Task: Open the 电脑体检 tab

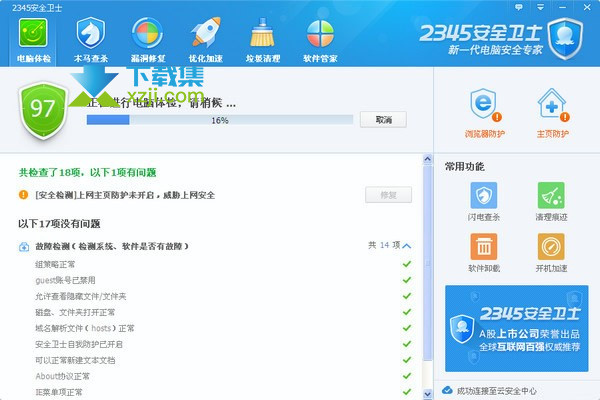Action: [x=34, y=41]
